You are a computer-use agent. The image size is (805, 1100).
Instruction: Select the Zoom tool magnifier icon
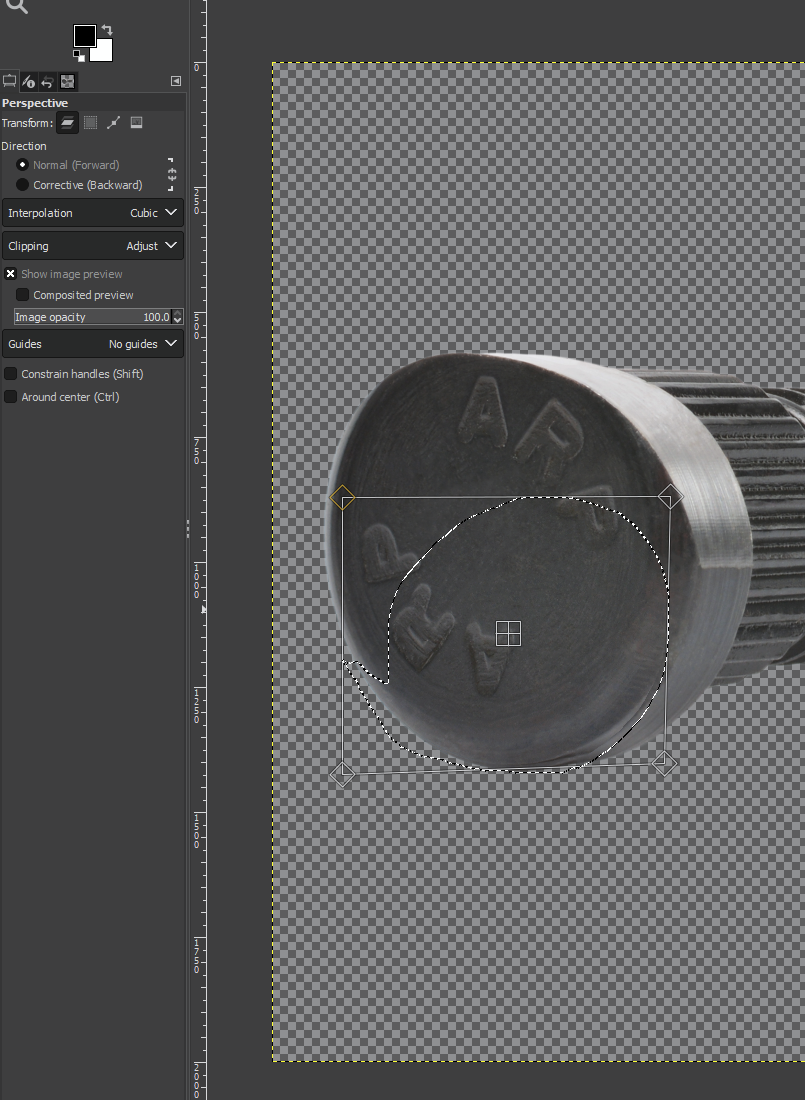click(18, 7)
